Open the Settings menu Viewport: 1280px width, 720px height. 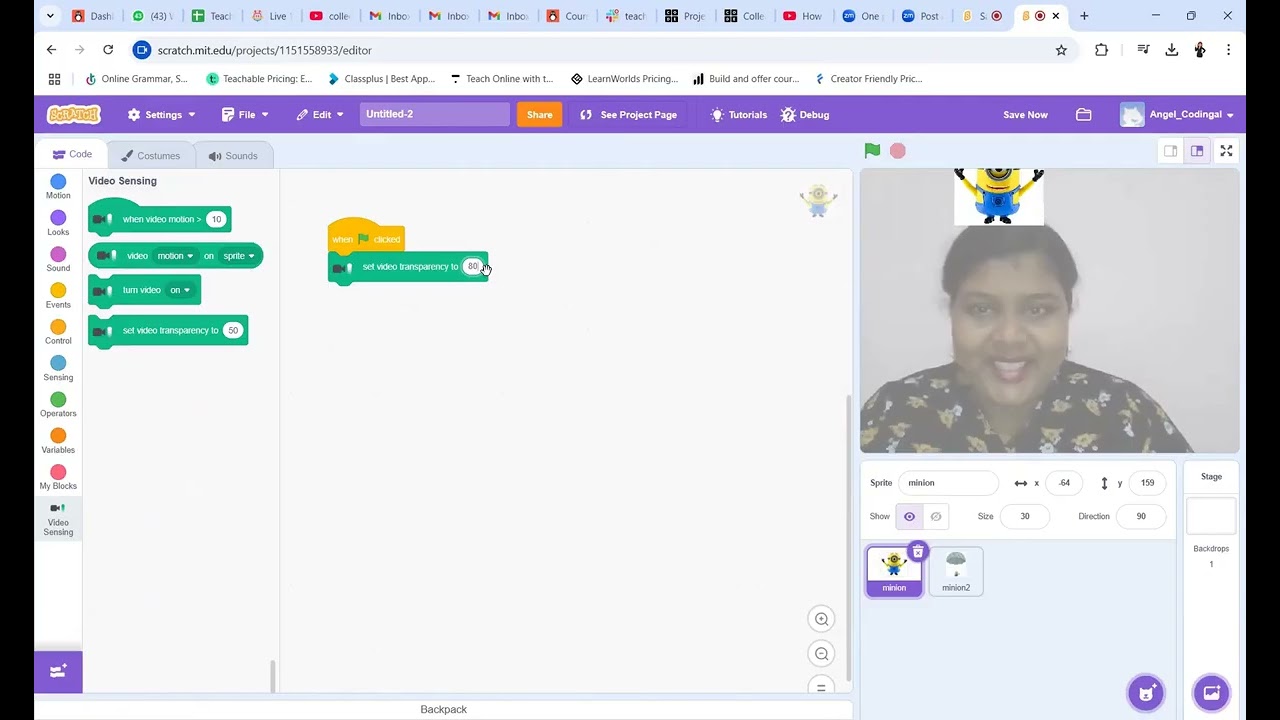(161, 114)
